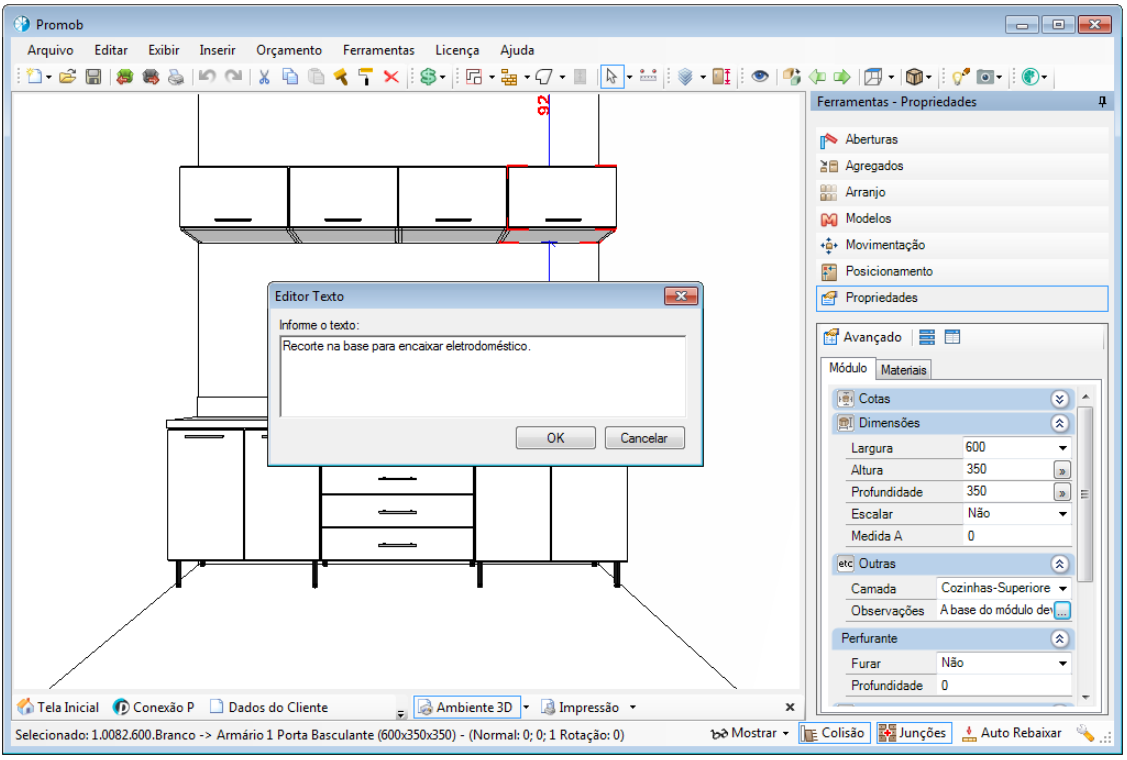Click the green left arrow icon
Viewport: 1127px width, 760px height.
click(x=817, y=76)
